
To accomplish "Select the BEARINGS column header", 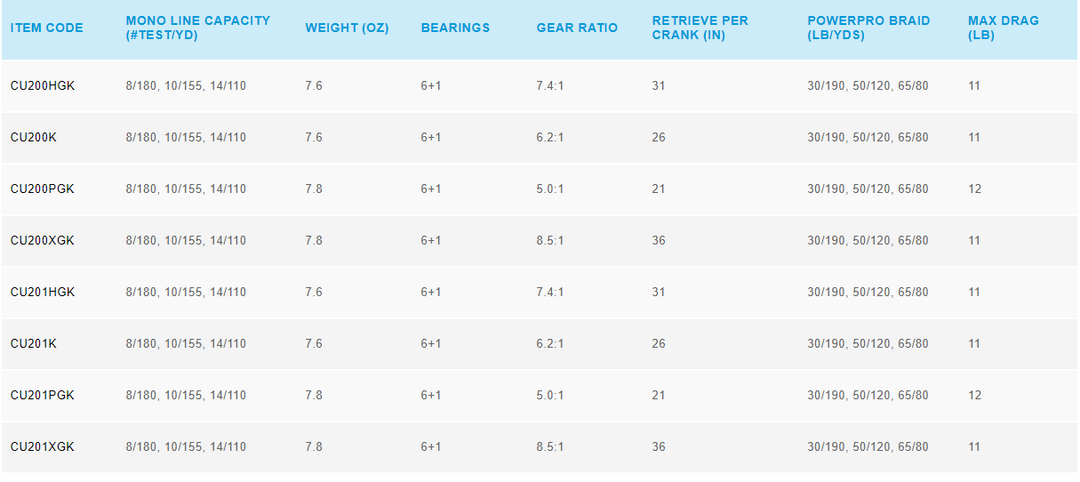I will 455,28.
